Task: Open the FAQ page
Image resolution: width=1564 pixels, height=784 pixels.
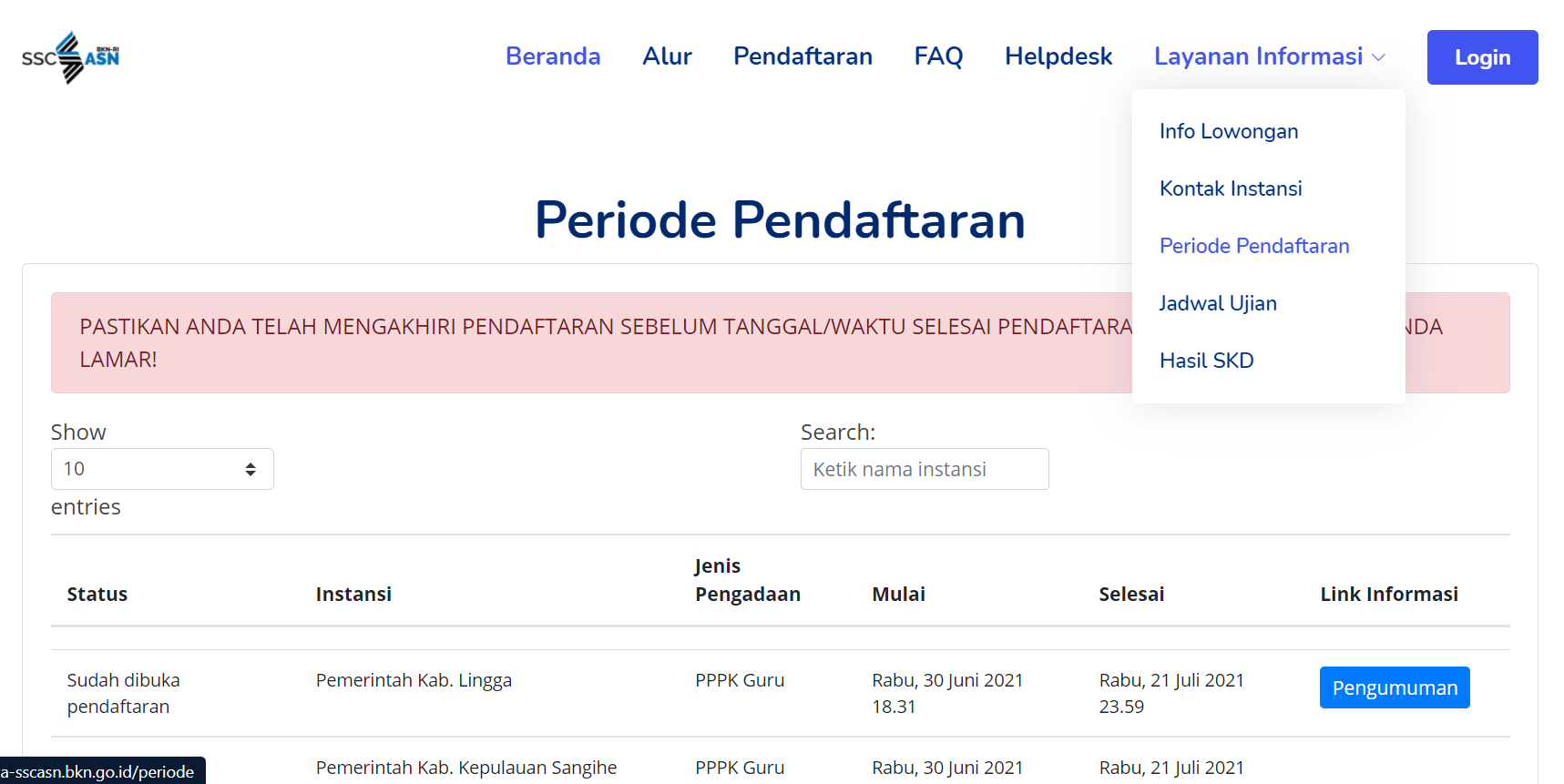Action: coord(938,56)
